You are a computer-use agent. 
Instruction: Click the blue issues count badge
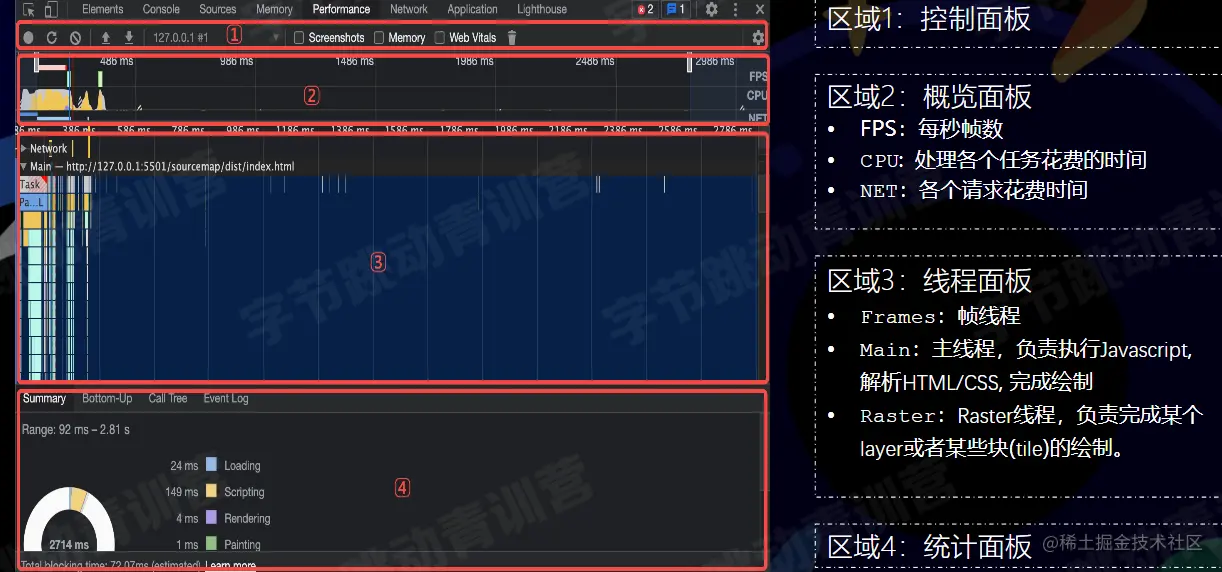[676, 9]
